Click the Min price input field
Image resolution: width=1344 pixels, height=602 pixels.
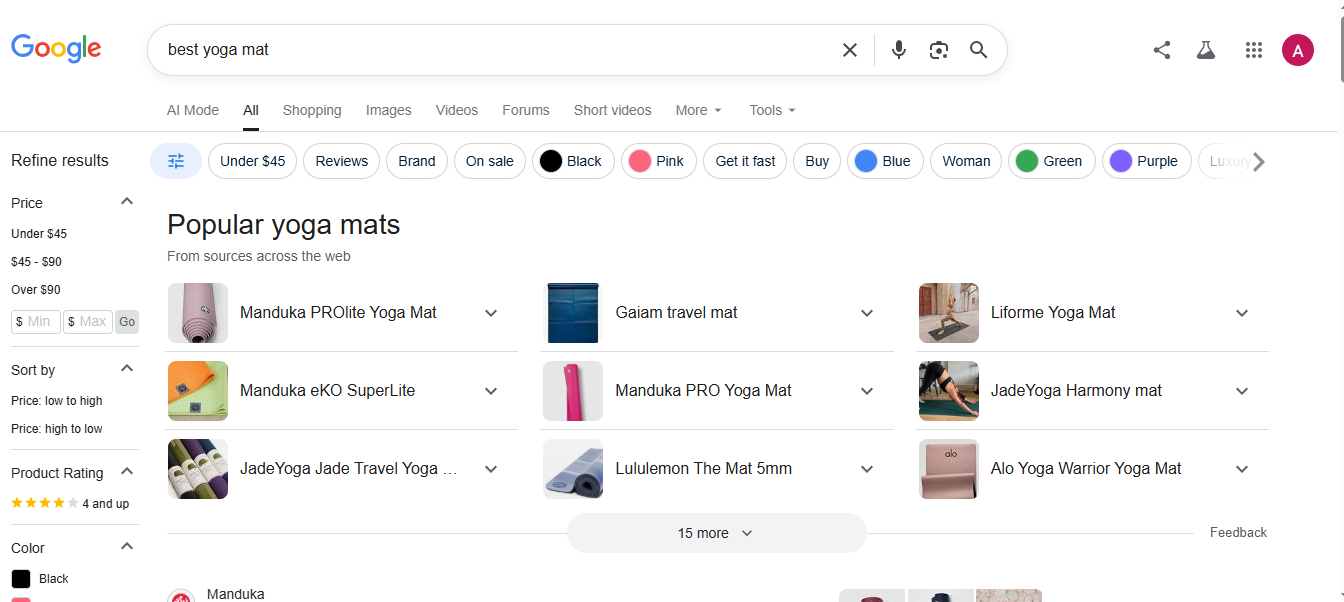[36, 322]
